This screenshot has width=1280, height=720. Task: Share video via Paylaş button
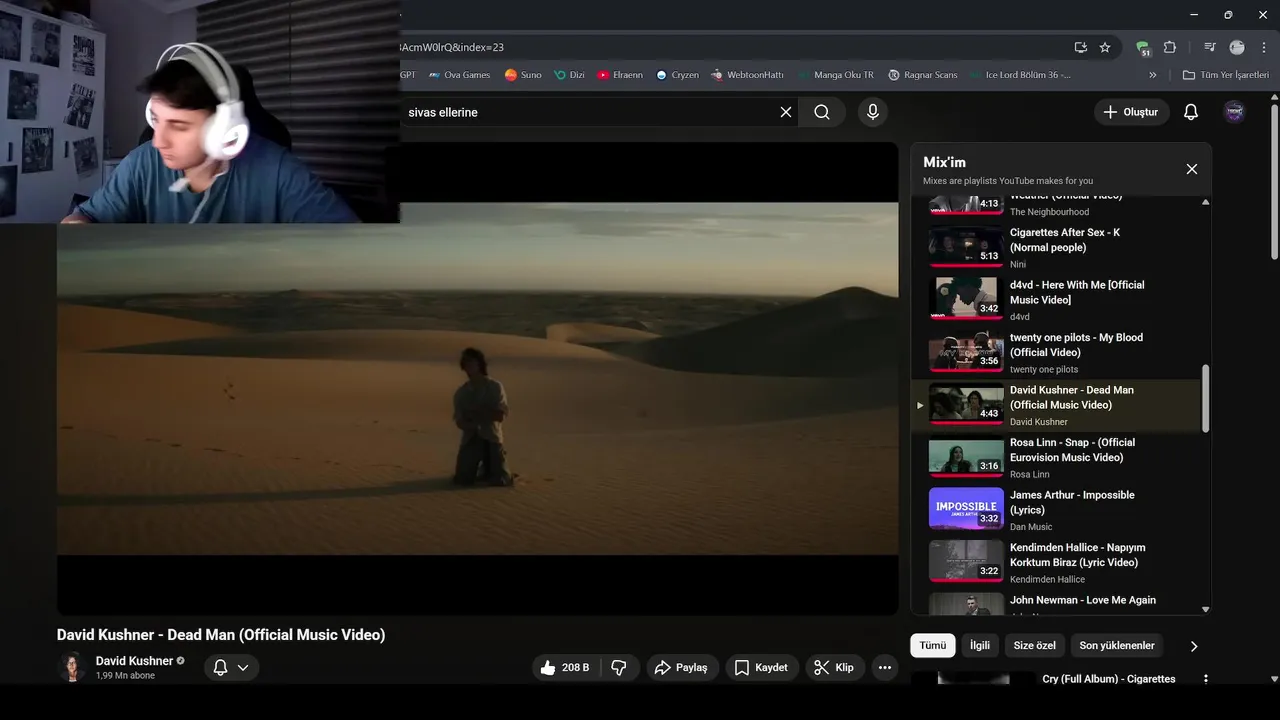pos(681,667)
